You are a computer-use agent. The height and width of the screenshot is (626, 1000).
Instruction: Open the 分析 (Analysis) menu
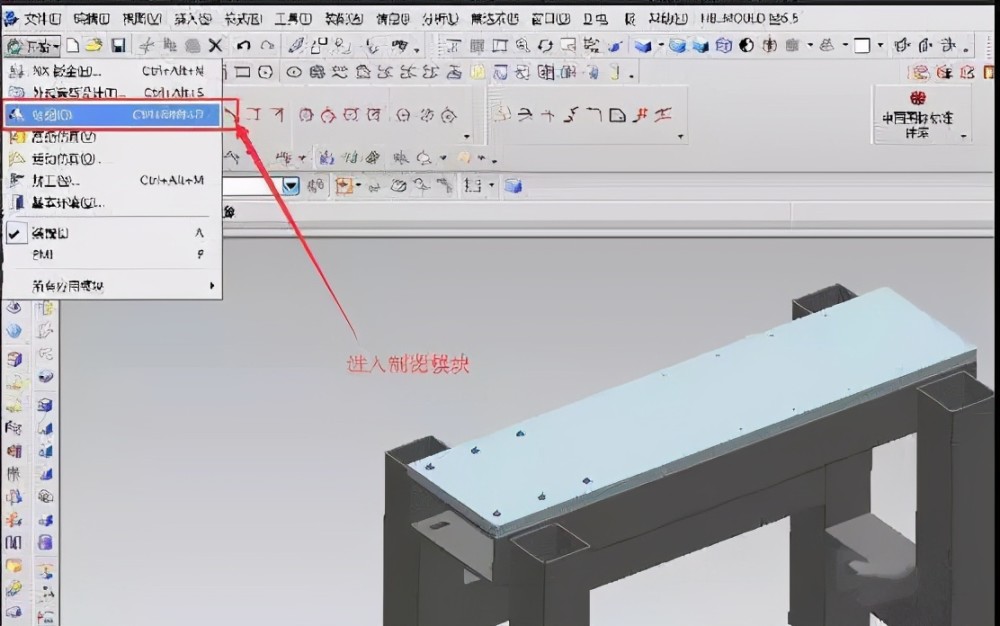[440, 18]
